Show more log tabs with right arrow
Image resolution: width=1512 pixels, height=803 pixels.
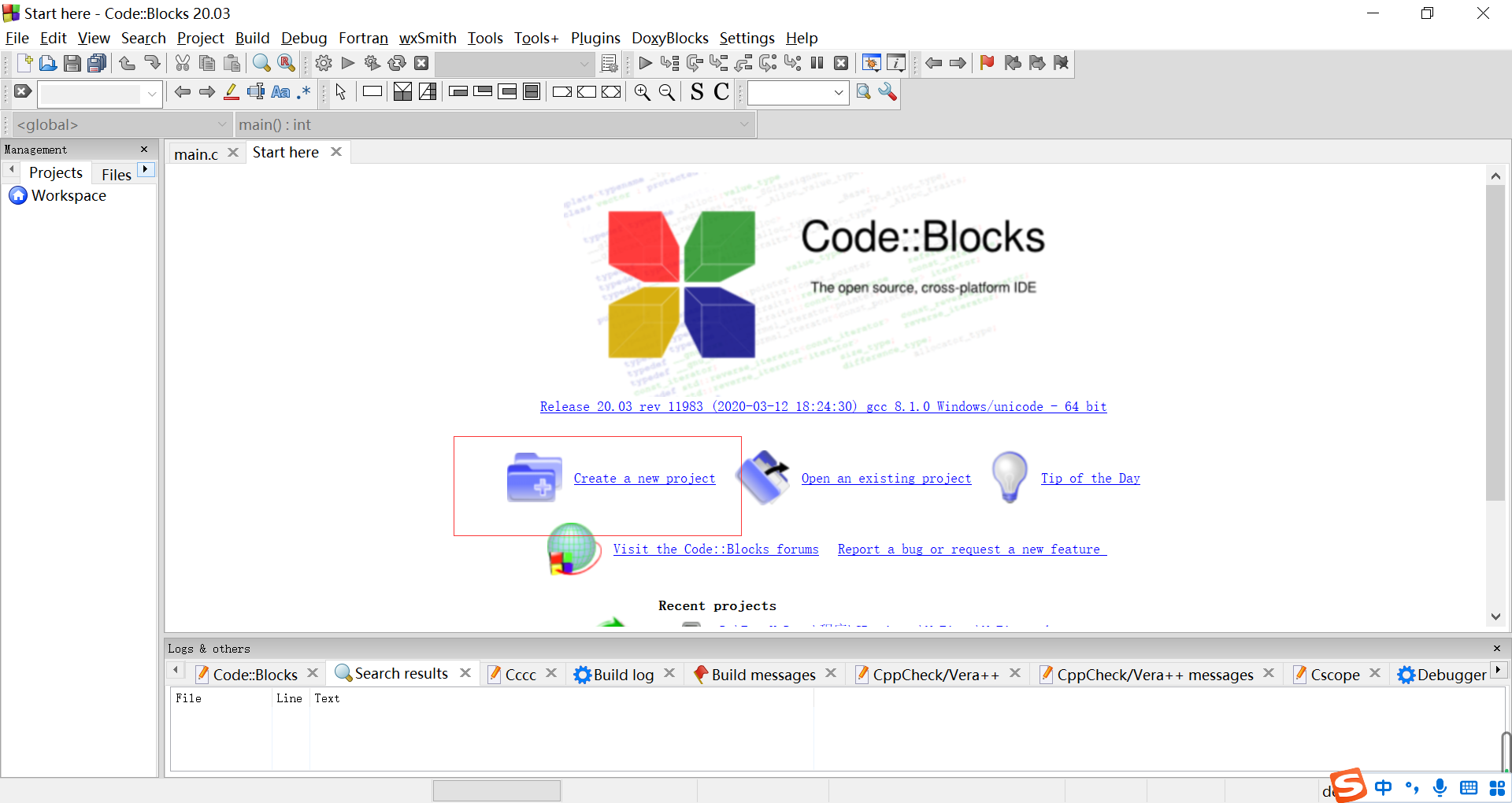pyautogui.click(x=1499, y=670)
